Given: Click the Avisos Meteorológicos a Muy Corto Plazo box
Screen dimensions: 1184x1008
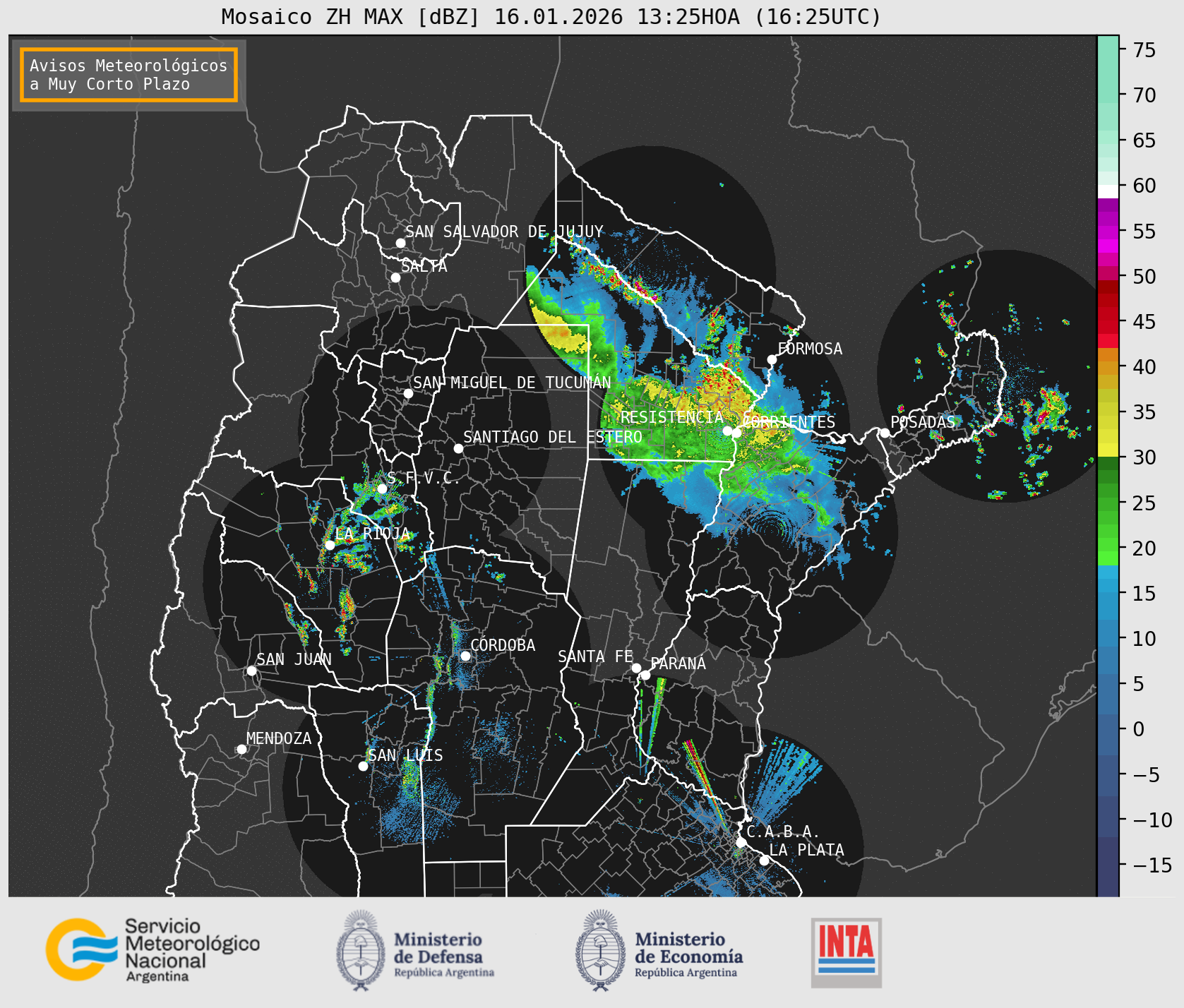Looking at the screenshot, I should click(128, 75).
